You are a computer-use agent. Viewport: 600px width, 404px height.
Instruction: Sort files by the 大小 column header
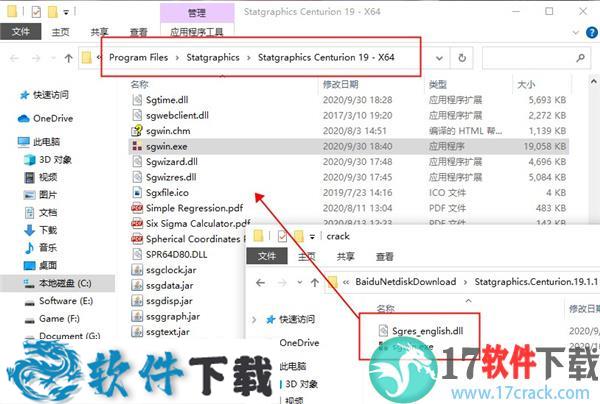pos(526,84)
